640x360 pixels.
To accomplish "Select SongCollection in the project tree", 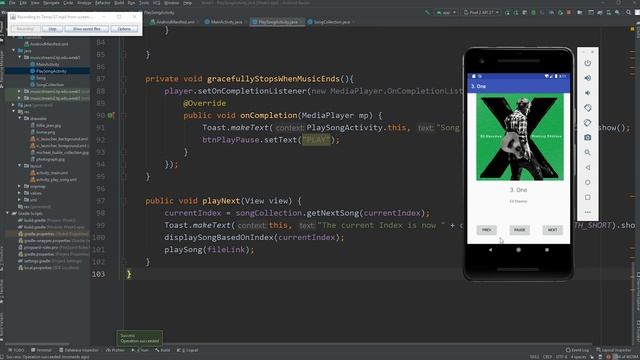I will (x=50, y=84).
